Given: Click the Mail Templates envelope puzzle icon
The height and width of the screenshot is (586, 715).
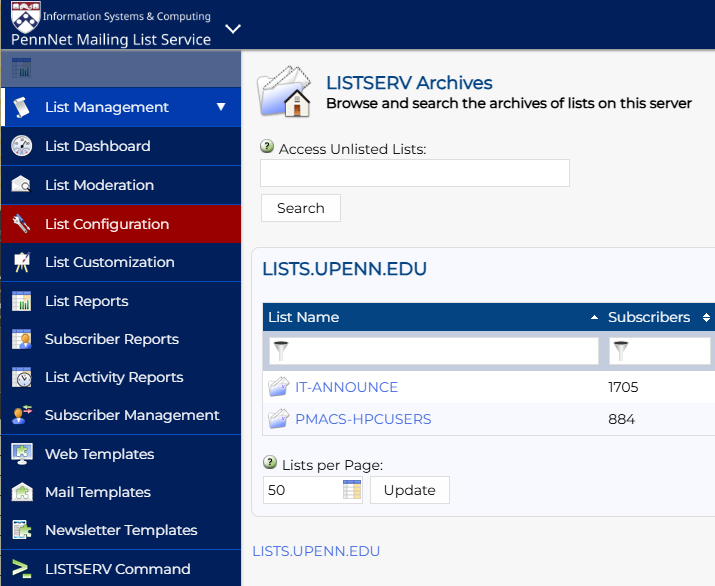Looking at the screenshot, I should point(21,492).
